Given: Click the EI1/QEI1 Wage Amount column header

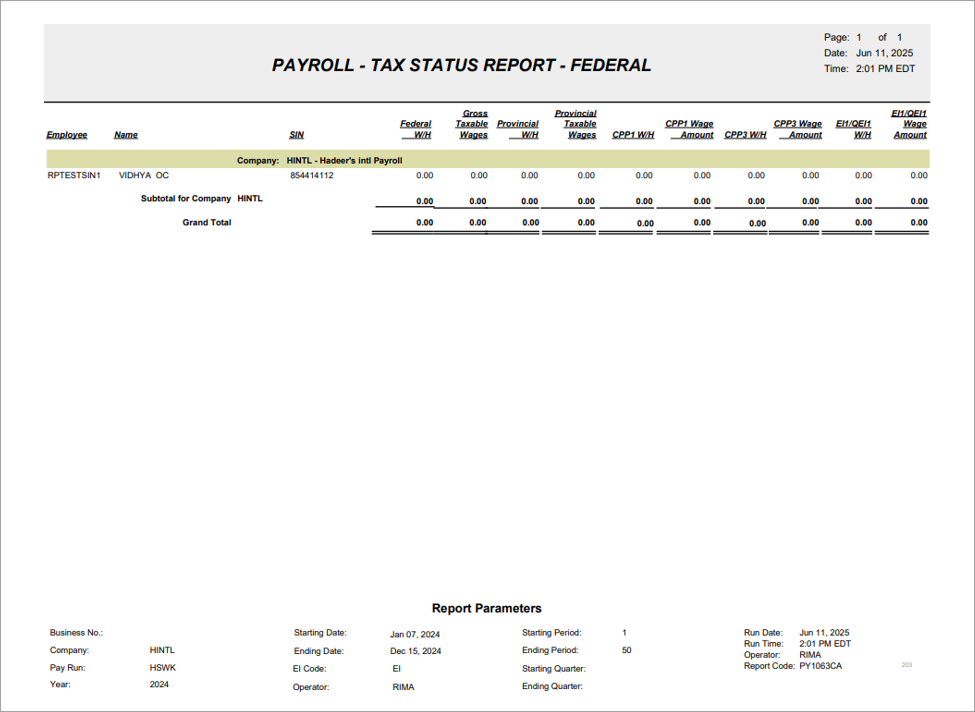Looking at the screenshot, I should click(909, 124).
